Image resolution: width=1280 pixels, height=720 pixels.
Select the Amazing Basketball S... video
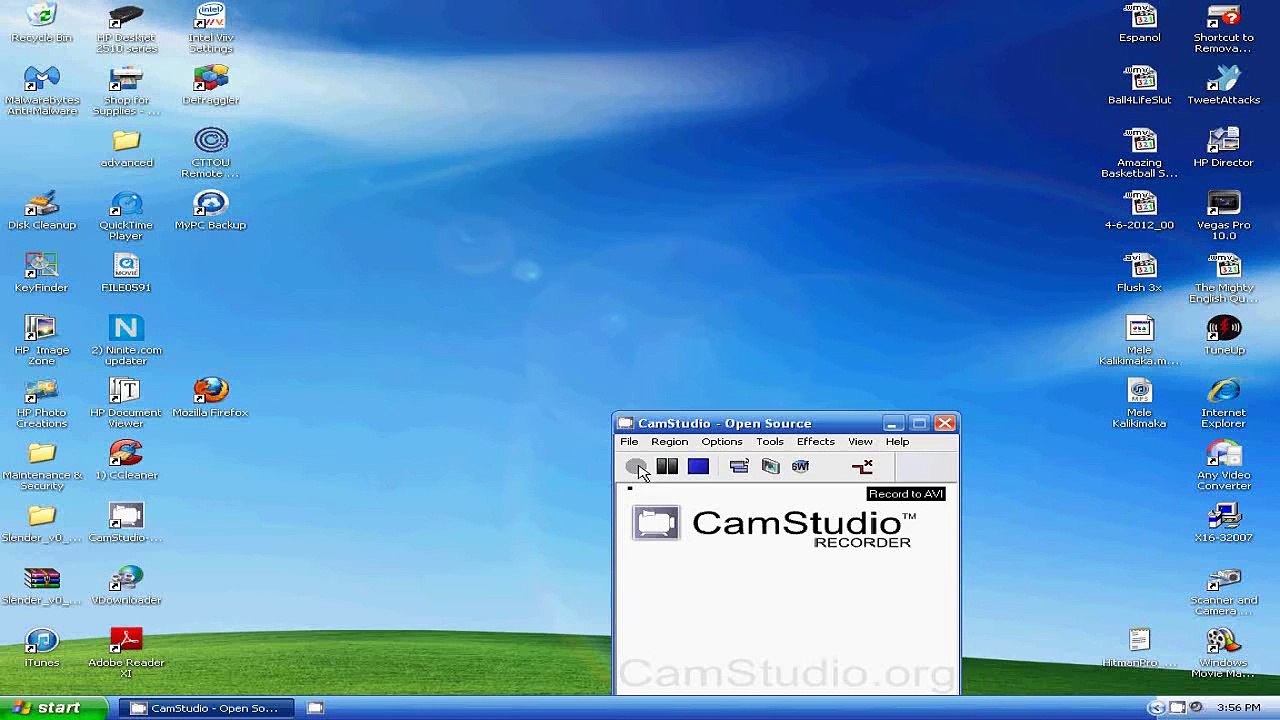(x=1140, y=153)
